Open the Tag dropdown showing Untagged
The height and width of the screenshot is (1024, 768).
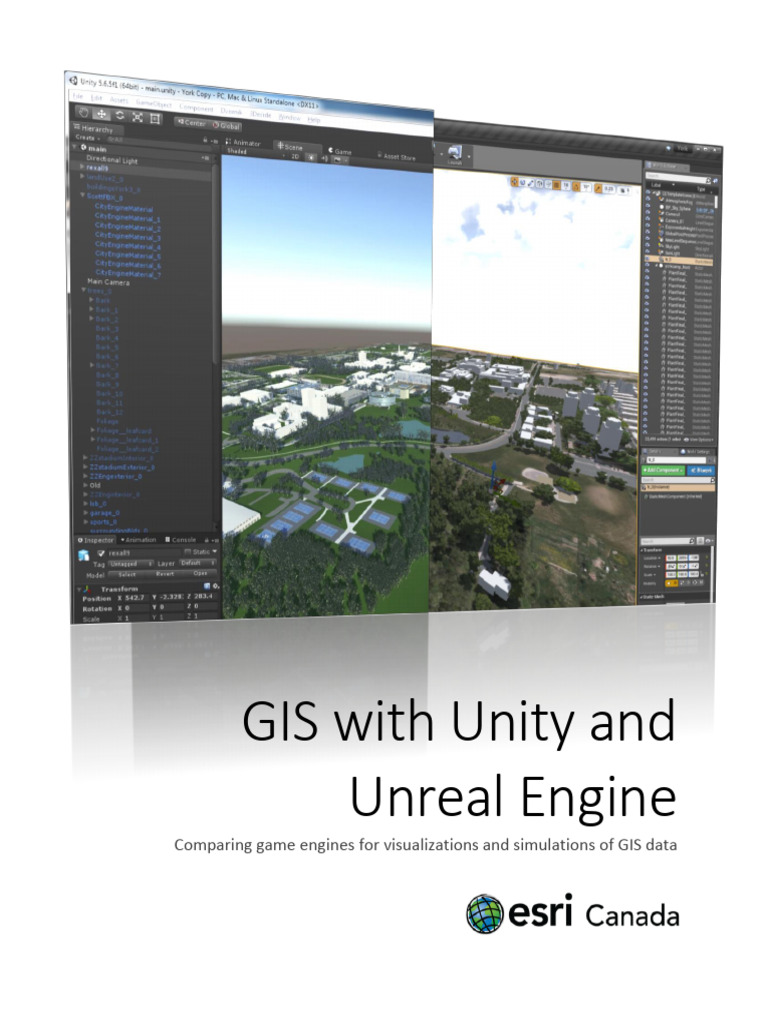pos(130,563)
